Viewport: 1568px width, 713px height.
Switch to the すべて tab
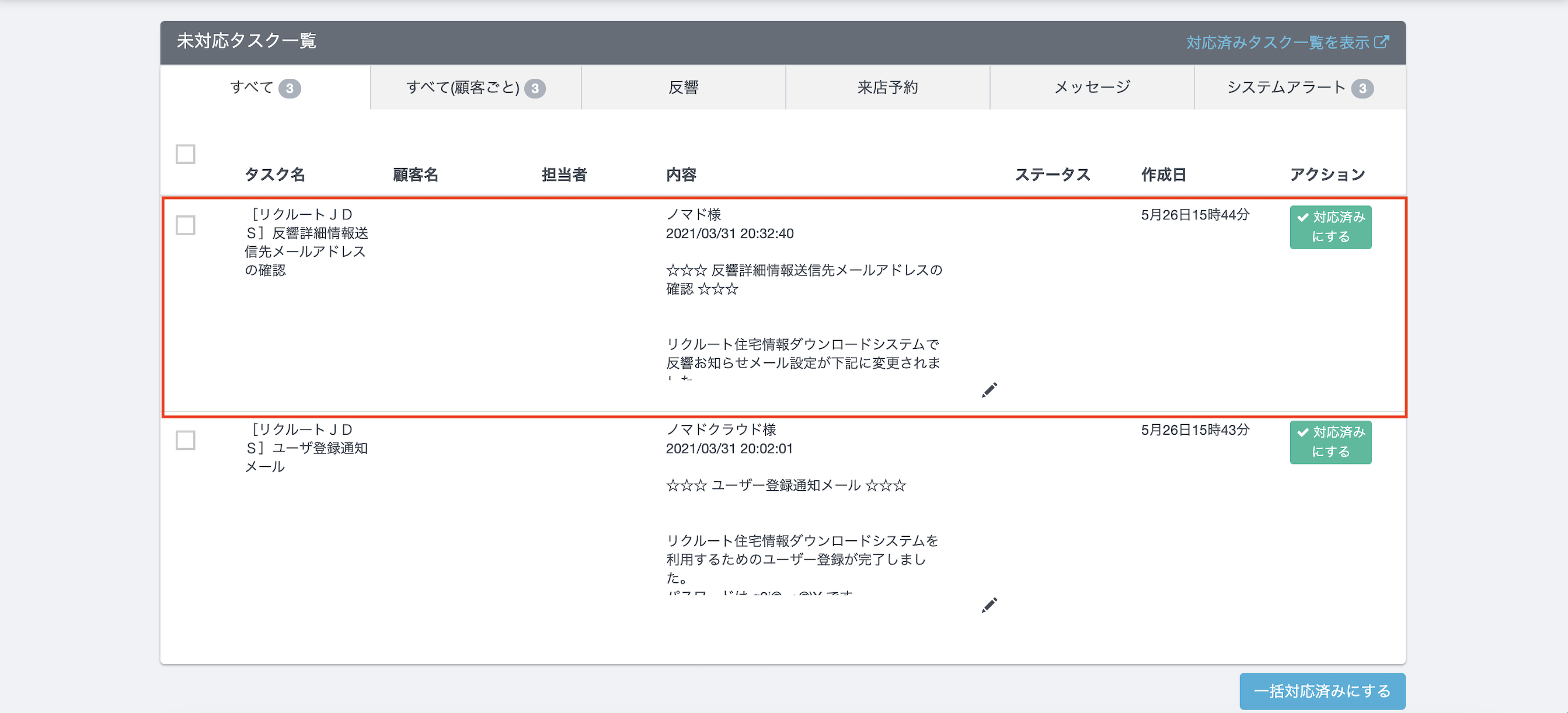266,88
